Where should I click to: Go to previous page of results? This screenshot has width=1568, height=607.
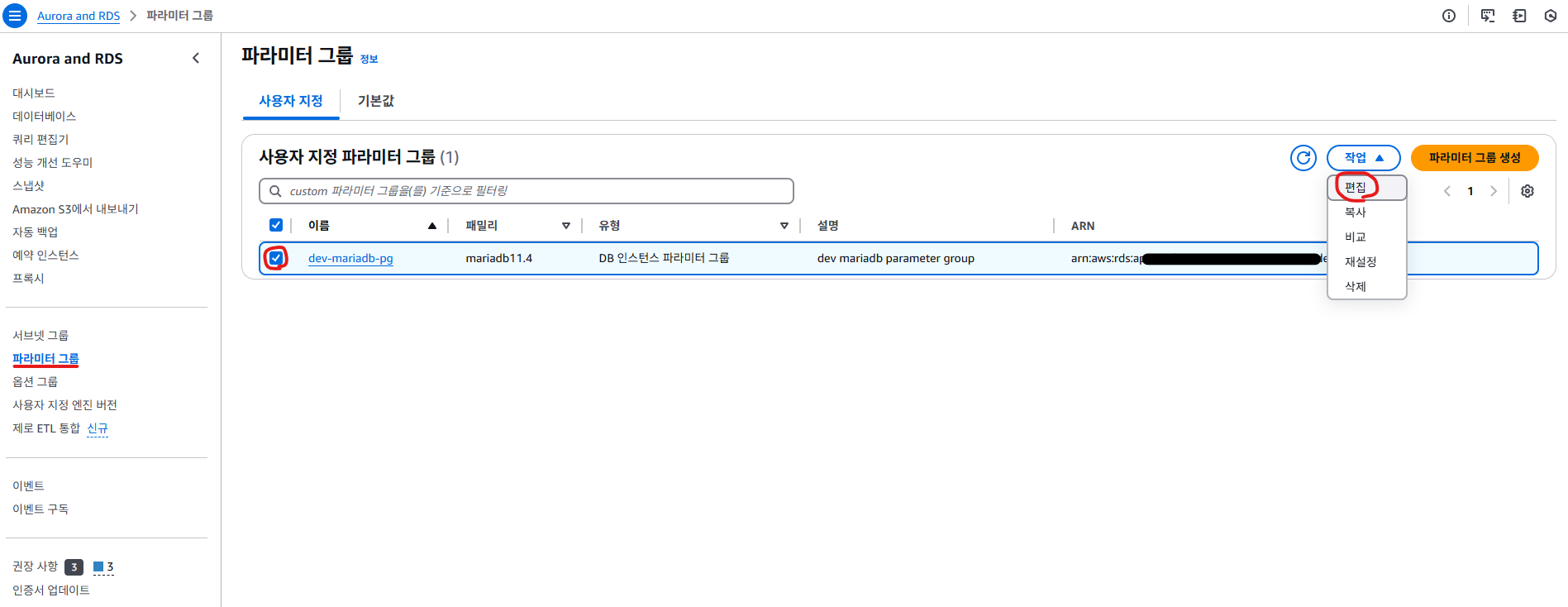[x=1447, y=191]
